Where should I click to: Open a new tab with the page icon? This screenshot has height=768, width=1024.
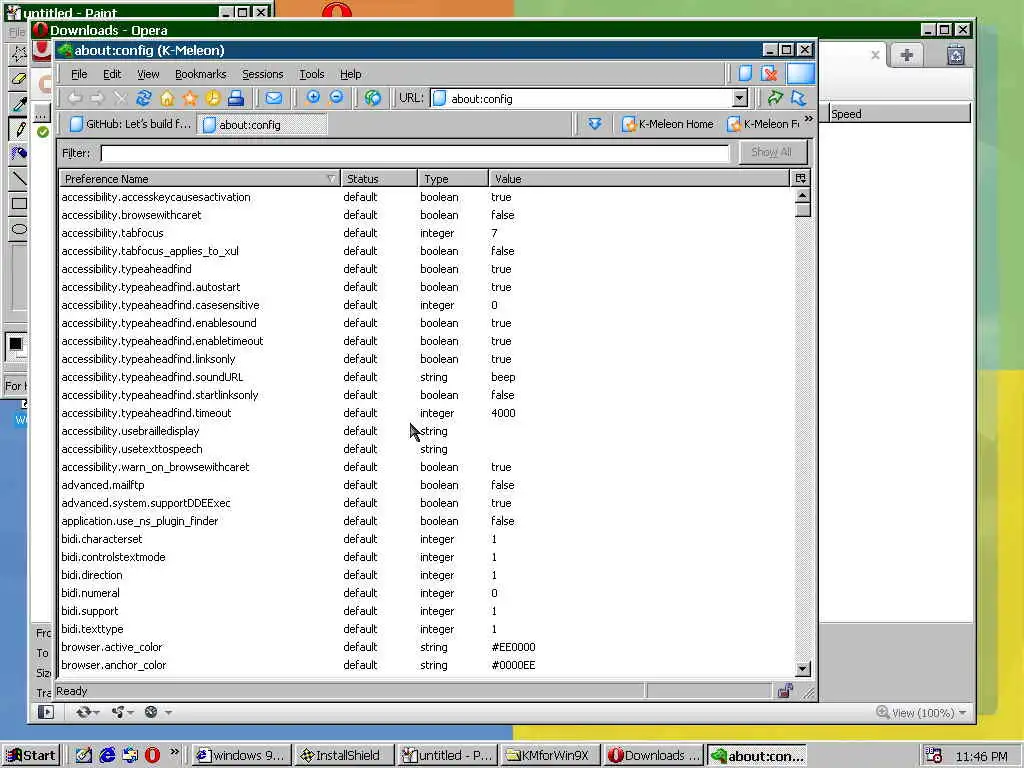coord(745,73)
